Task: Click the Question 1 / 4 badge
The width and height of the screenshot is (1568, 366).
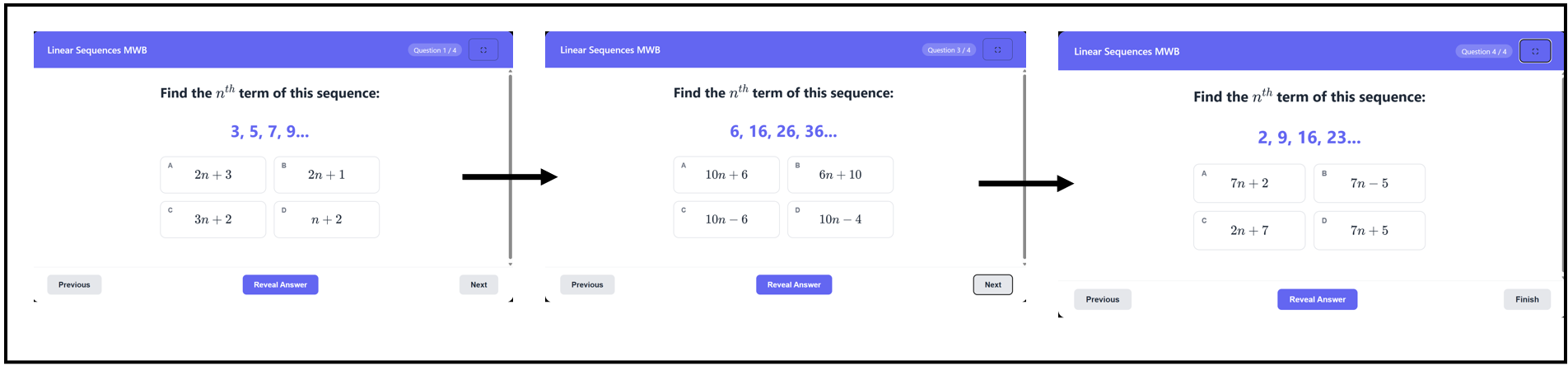Action: [x=435, y=50]
